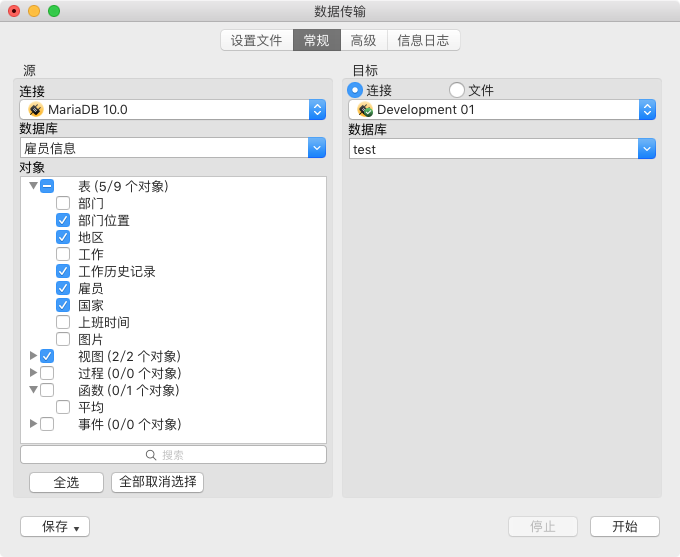Collapse the 函数 tree group
This screenshot has width=680, height=557.
click(33, 390)
